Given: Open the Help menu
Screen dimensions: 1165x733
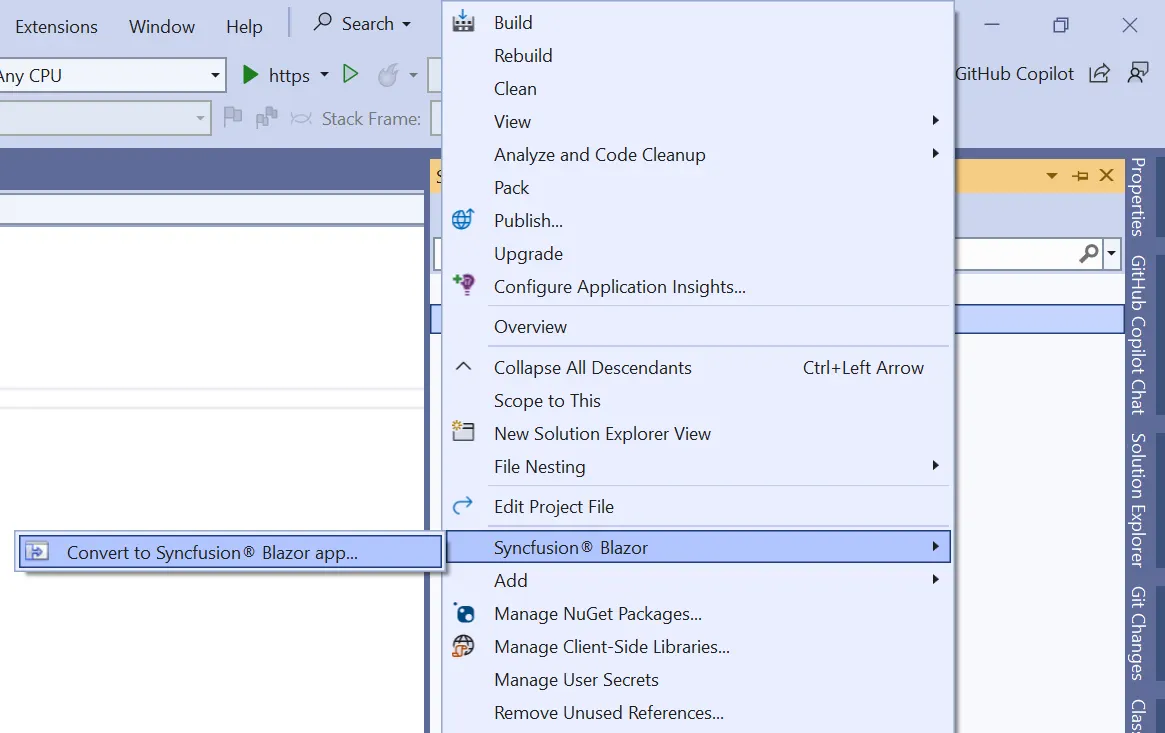Looking at the screenshot, I should pos(243,27).
